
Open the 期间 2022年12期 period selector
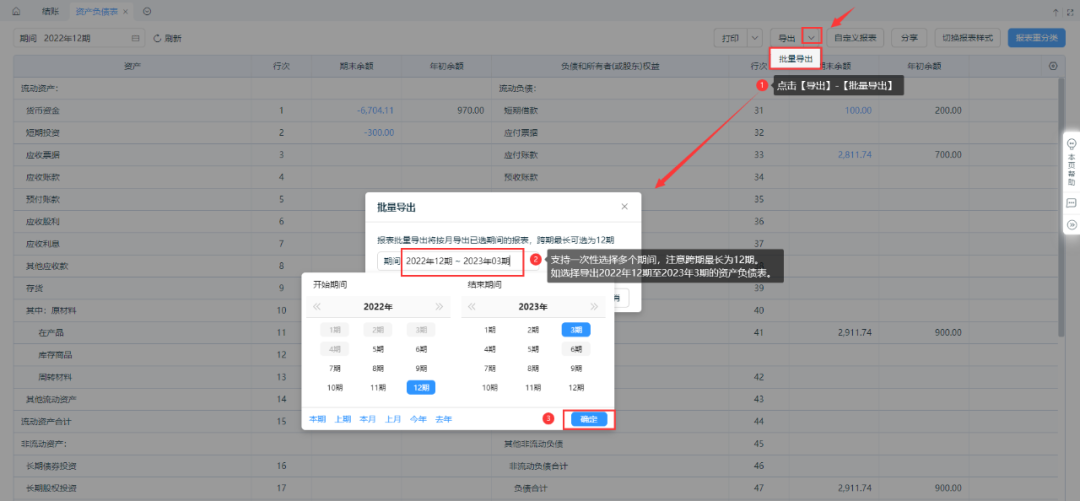click(79, 39)
